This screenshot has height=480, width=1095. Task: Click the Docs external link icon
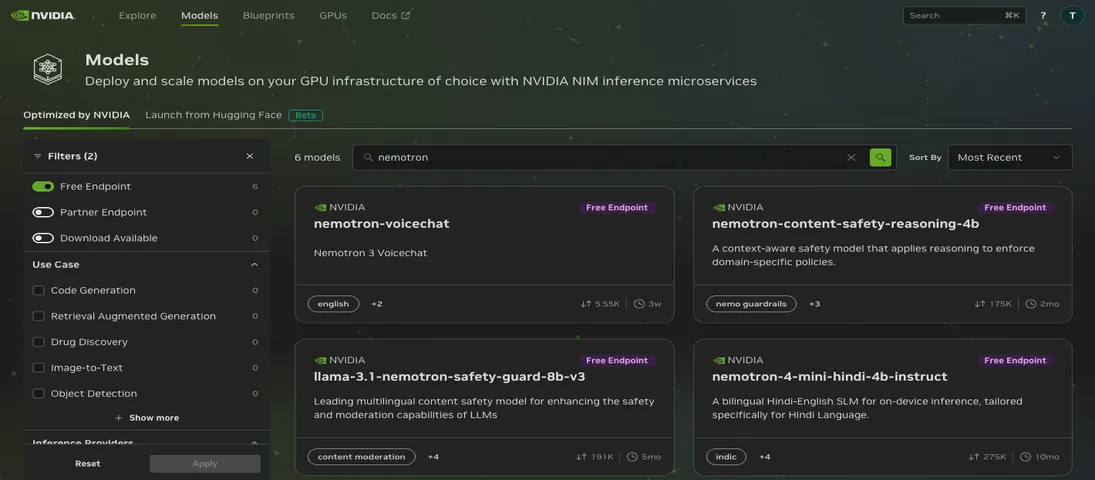[406, 15]
